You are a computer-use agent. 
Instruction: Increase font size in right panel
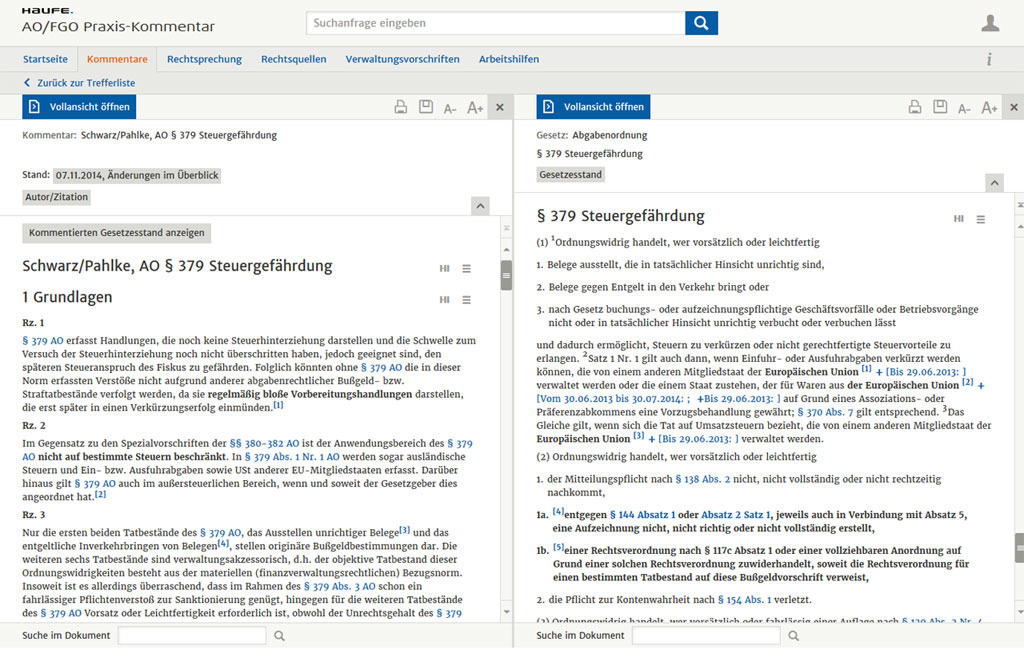click(989, 108)
